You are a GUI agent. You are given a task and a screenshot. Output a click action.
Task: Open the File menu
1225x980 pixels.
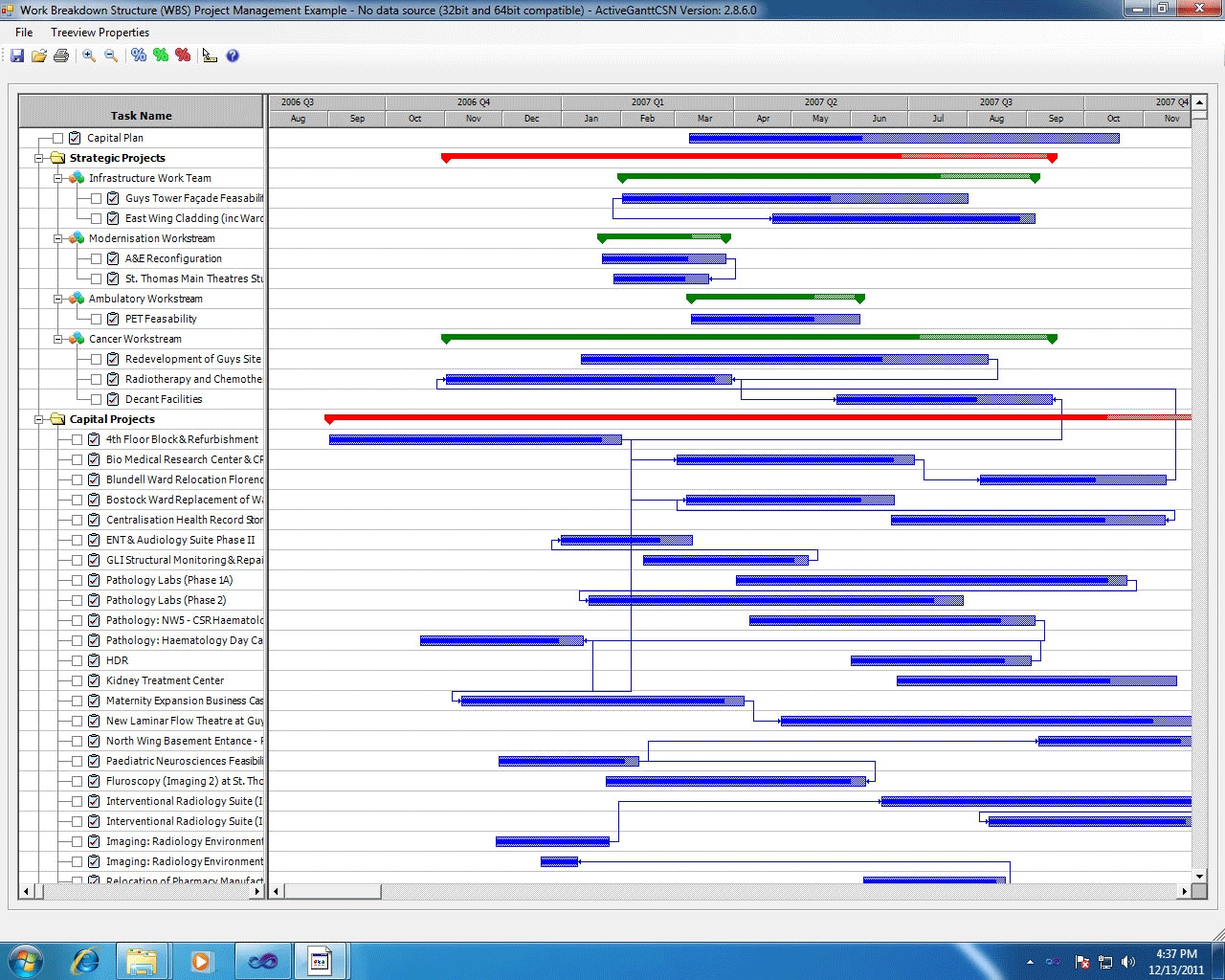(23, 32)
